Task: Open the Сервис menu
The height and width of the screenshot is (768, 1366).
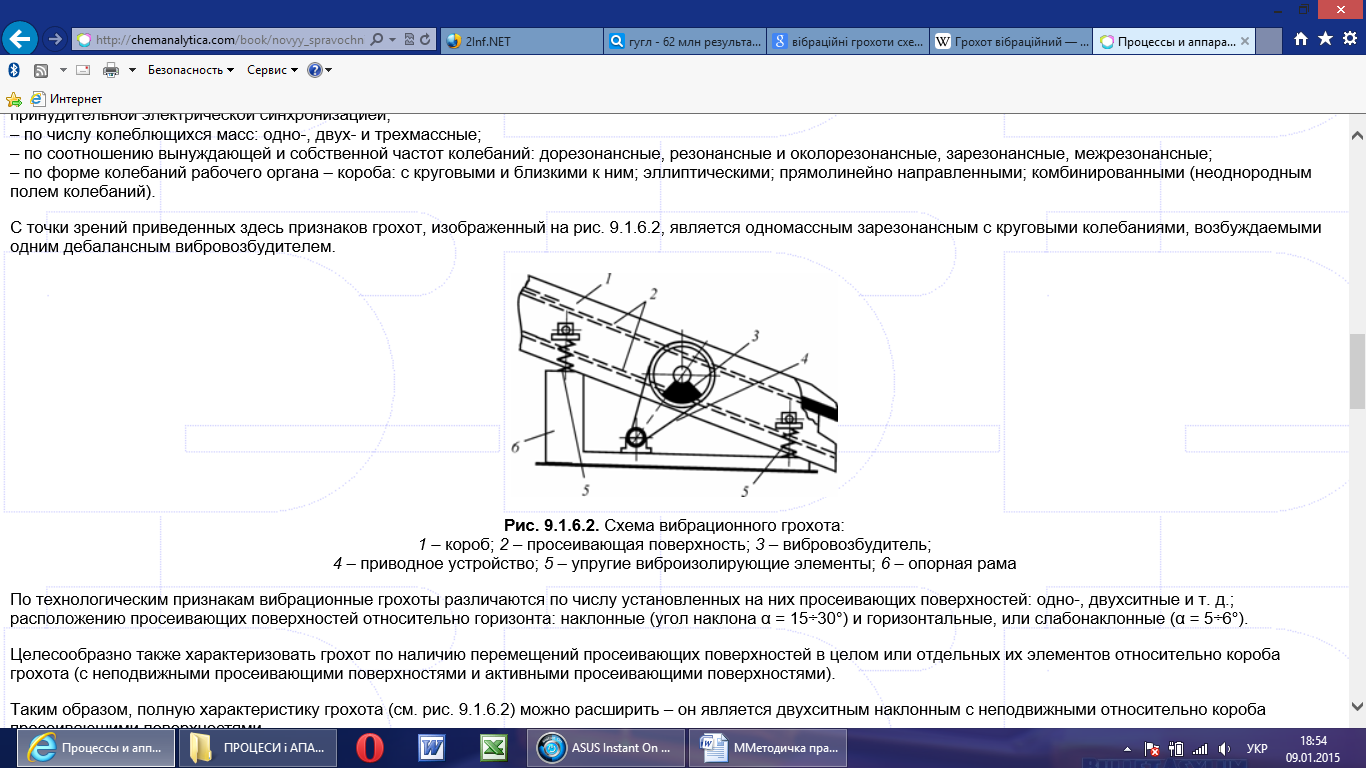Action: point(272,70)
